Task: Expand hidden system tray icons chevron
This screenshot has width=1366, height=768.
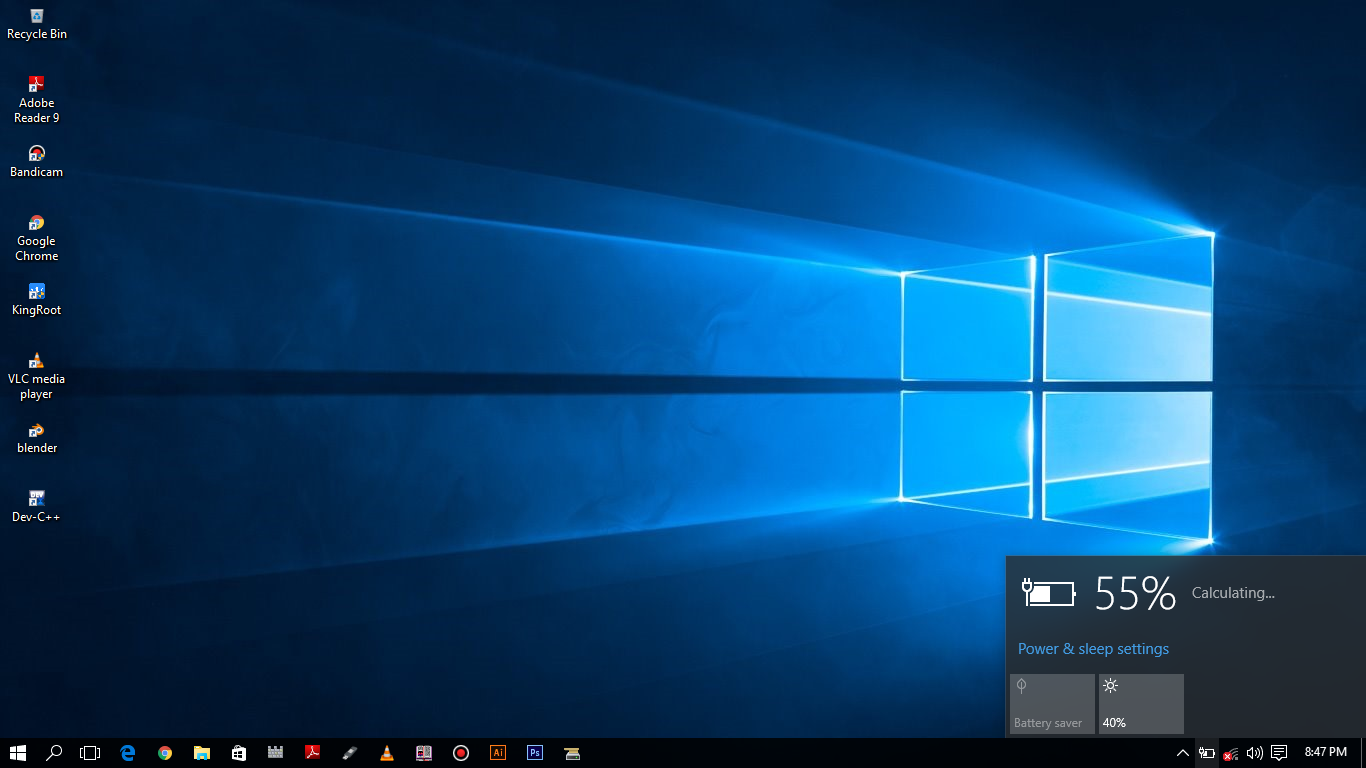Action: (1183, 753)
